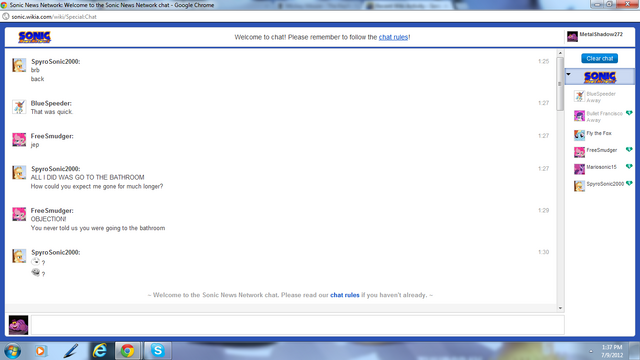The image size is (640, 360).
Task: Click your avatar beside the message box
Action: pos(18,325)
